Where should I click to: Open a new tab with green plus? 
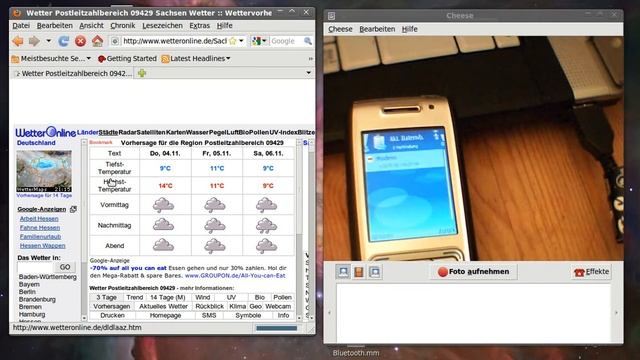click(x=142, y=73)
